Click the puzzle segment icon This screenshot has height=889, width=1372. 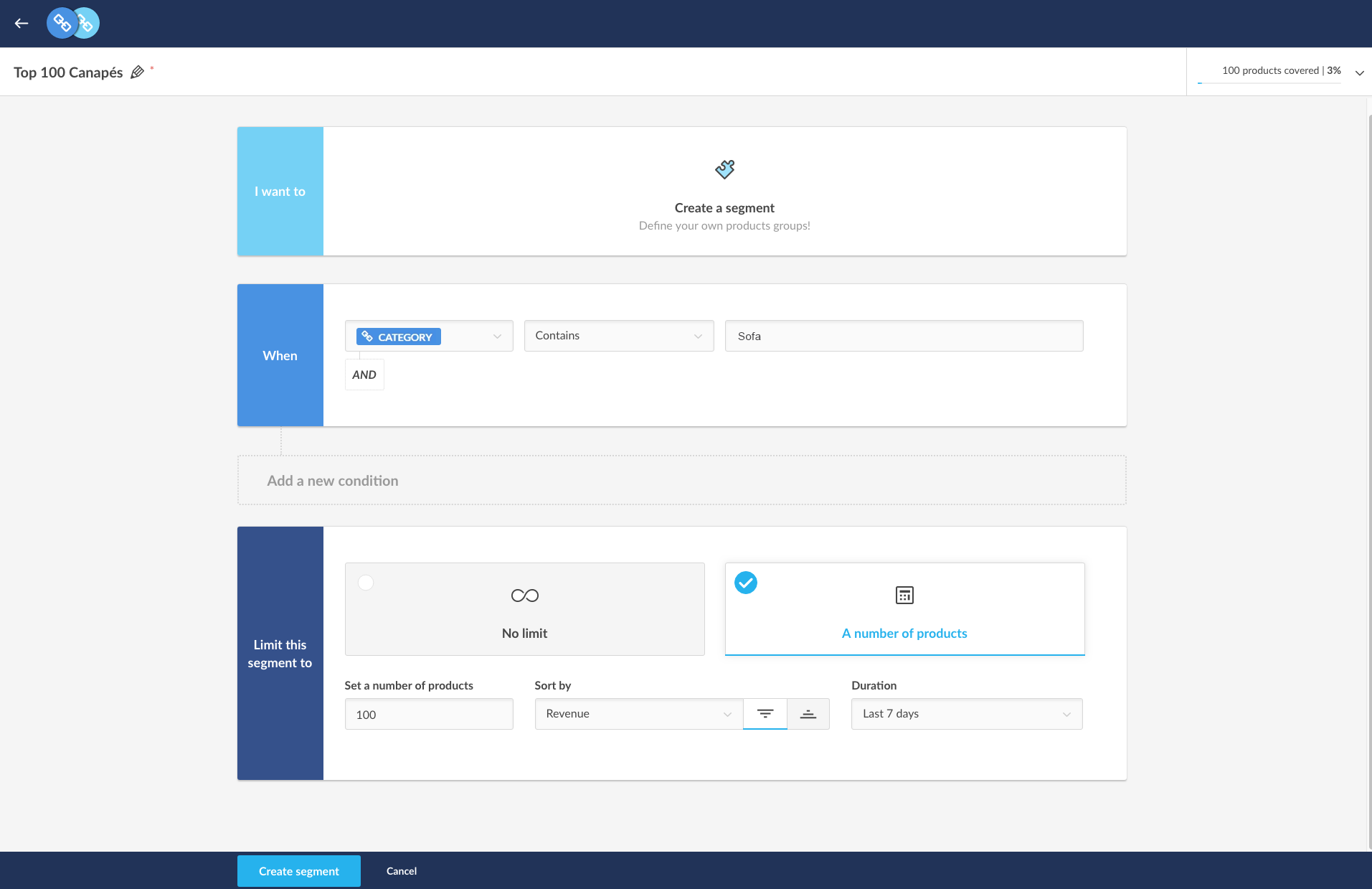[x=724, y=169]
